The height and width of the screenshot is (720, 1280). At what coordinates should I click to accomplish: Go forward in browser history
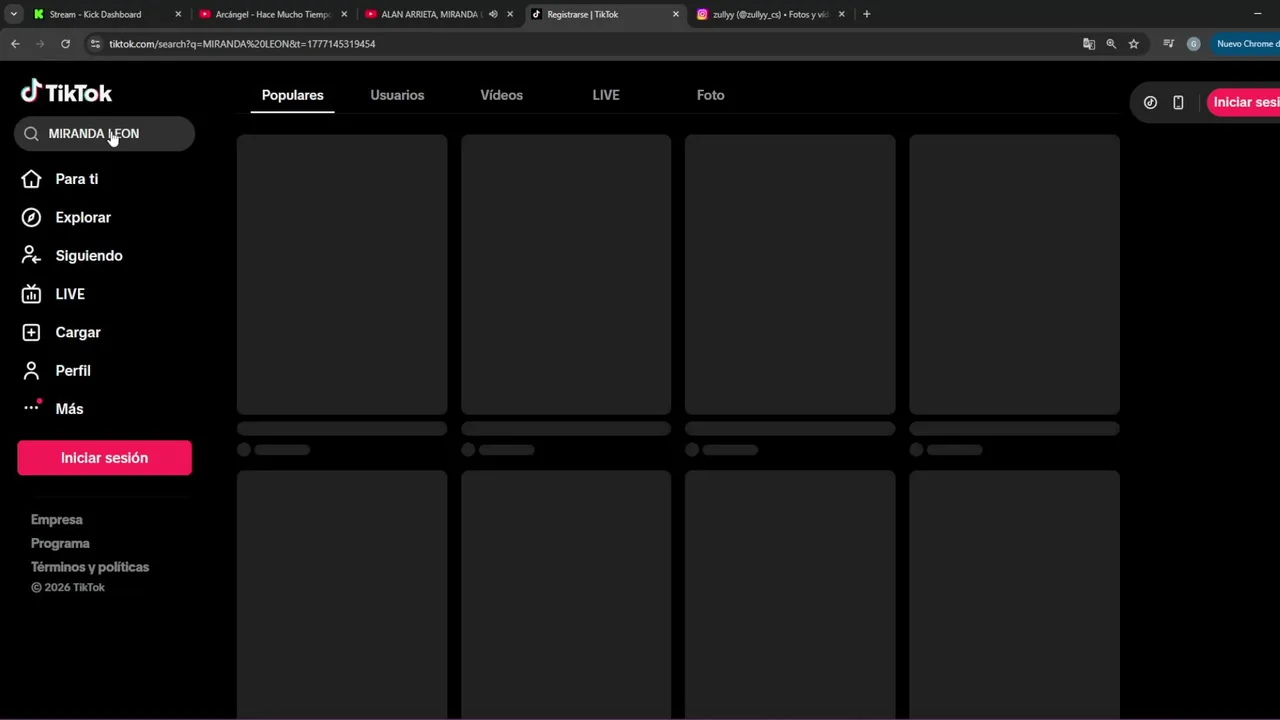pos(40,44)
